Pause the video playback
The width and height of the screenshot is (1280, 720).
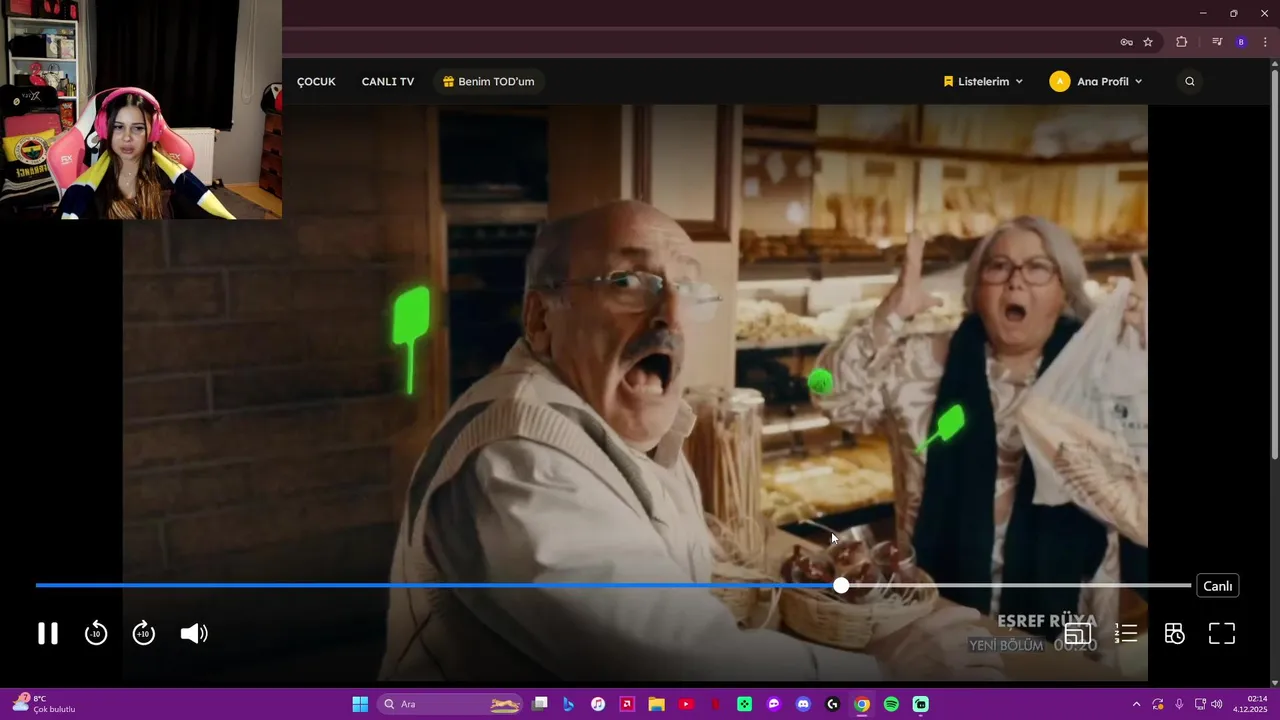click(x=48, y=633)
